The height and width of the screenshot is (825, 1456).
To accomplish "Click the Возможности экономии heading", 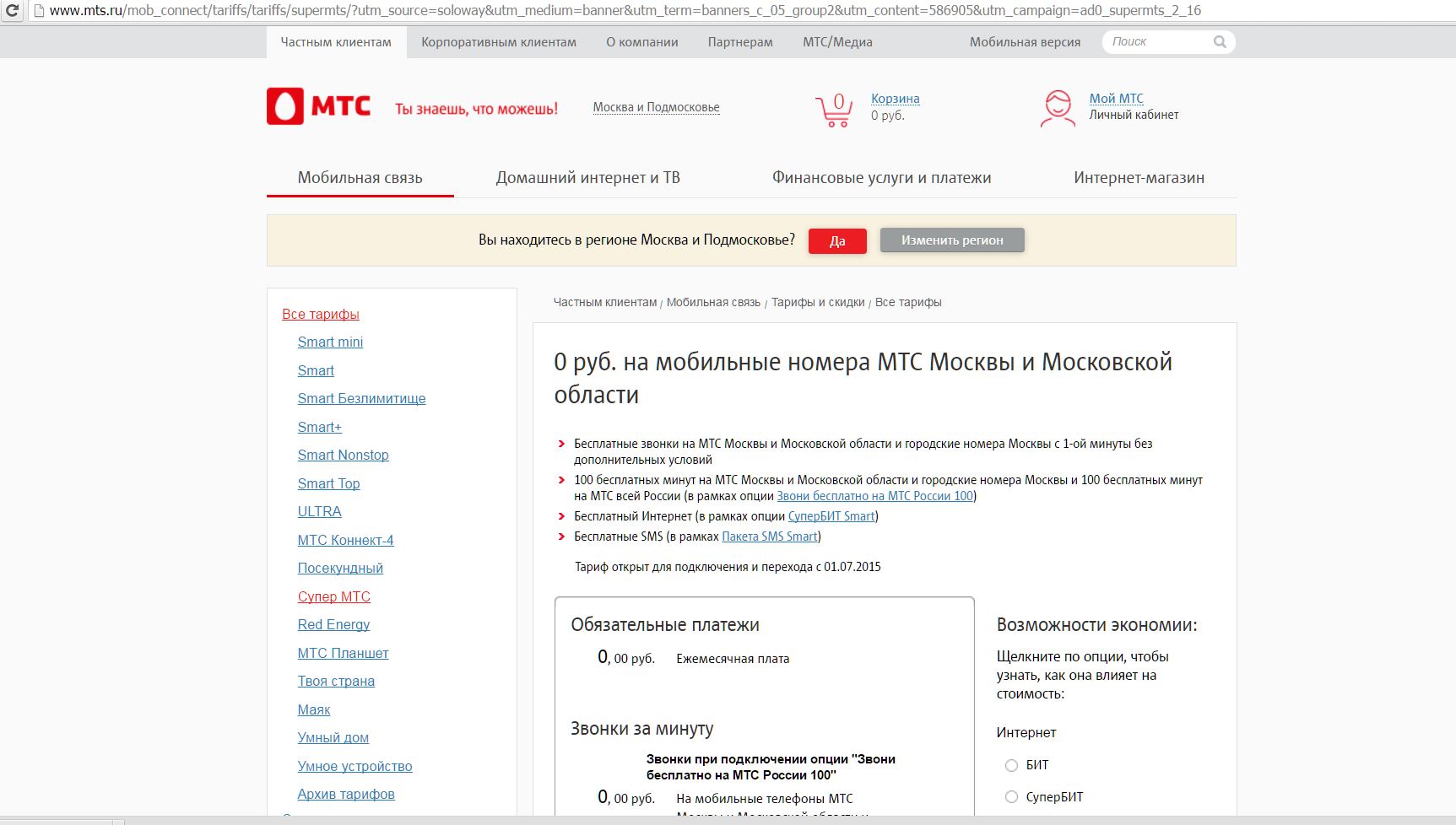I will tap(1096, 625).
